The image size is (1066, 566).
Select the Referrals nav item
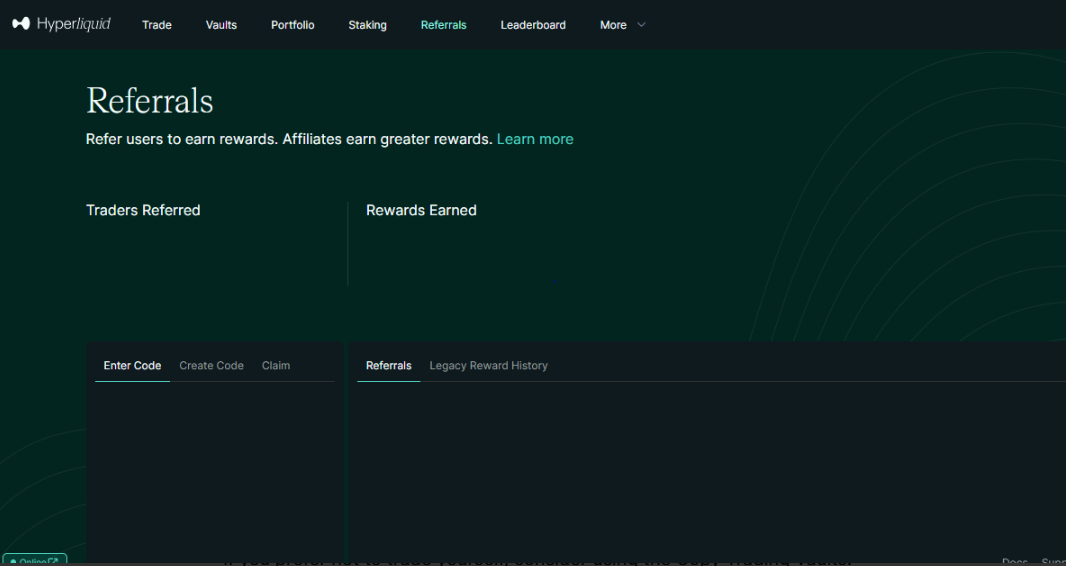click(443, 25)
